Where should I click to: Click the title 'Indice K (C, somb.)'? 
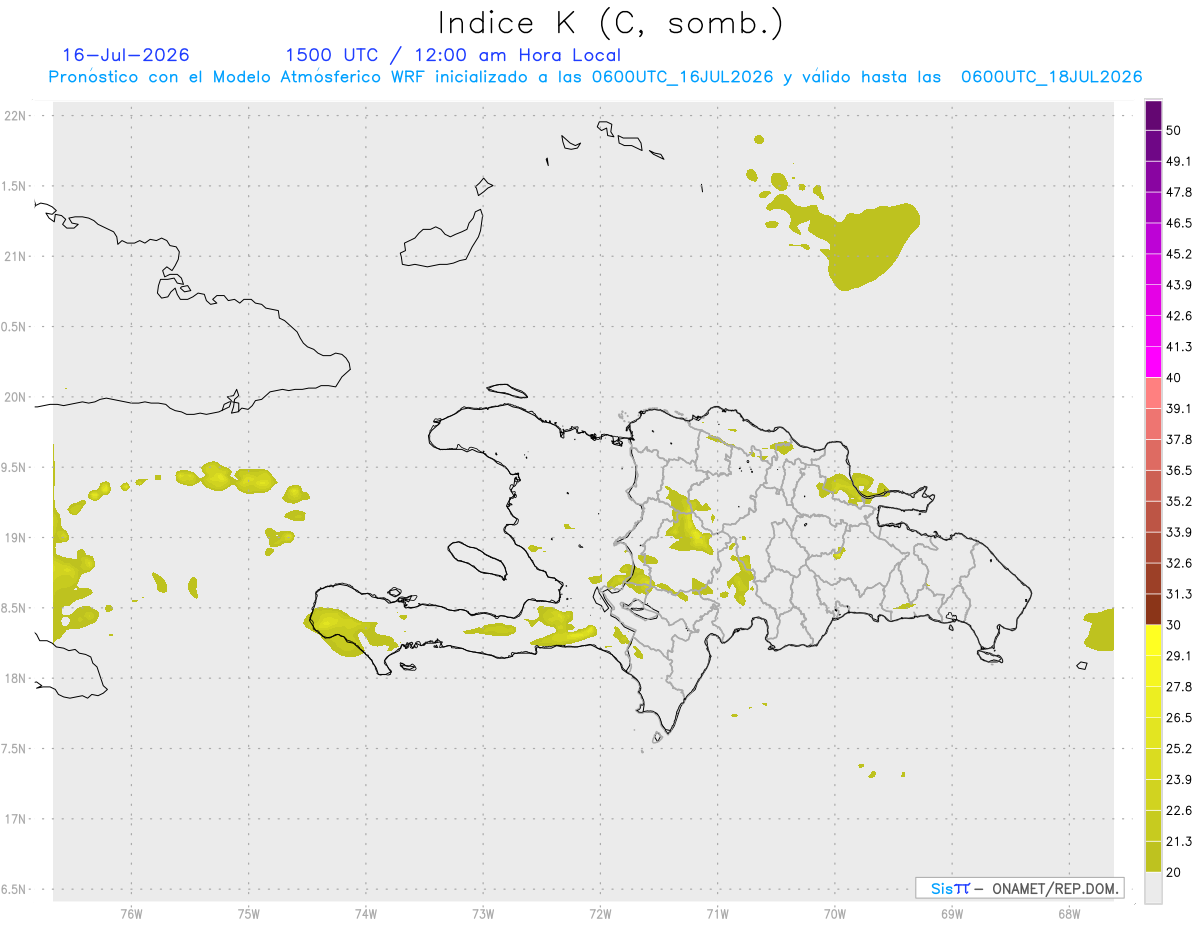pos(611,23)
